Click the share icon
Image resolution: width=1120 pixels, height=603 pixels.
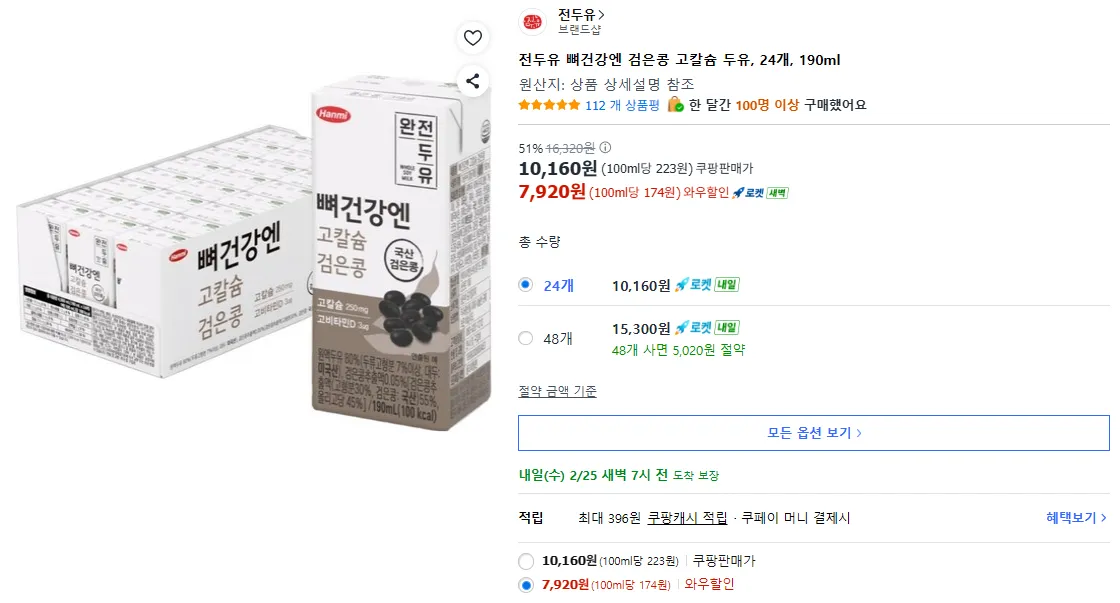tap(473, 81)
